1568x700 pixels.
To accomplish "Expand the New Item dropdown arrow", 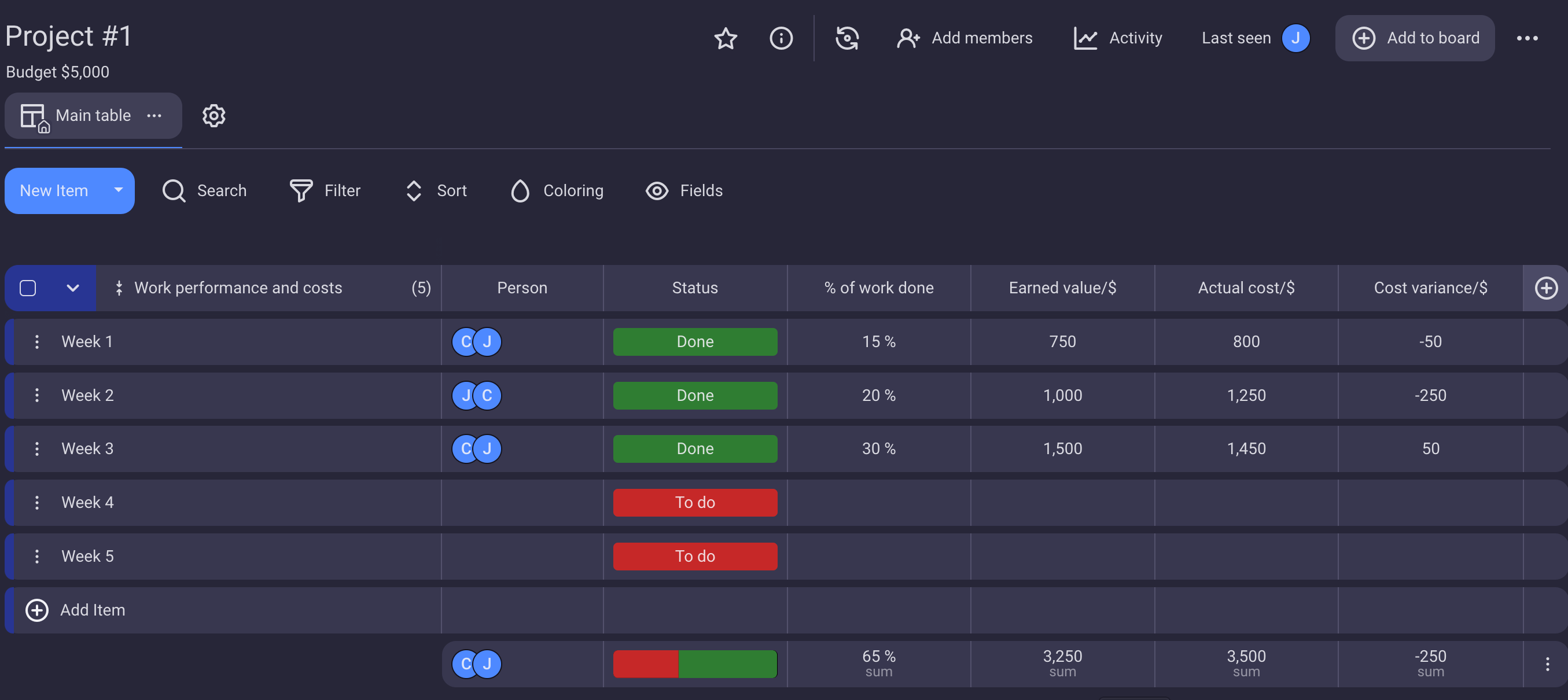I will point(119,190).
